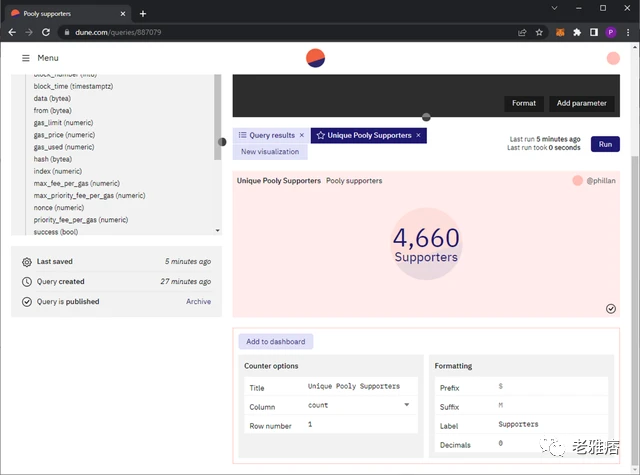The image size is (640, 475).
Task: Click the padlock site info icon
Action: [x=67, y=32]
